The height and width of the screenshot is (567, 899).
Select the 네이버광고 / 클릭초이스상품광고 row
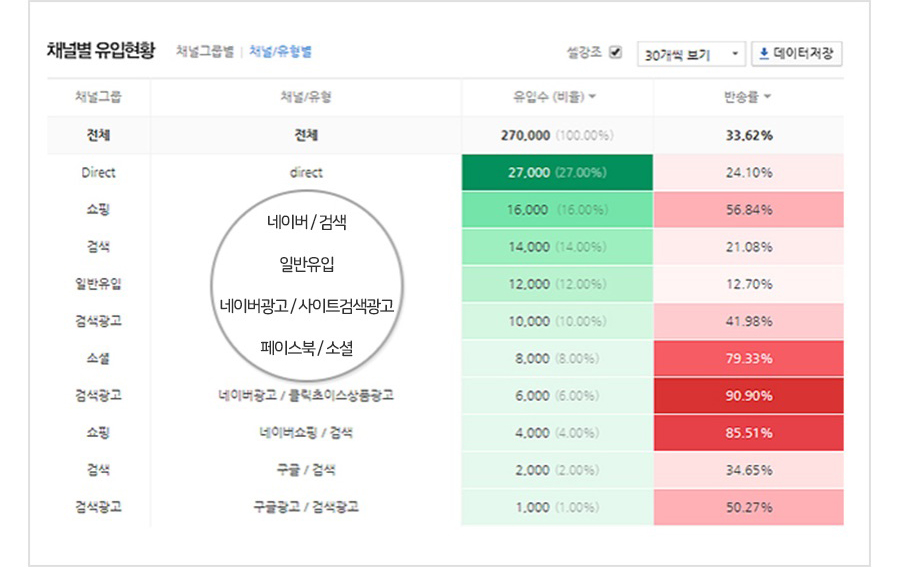click(x=306, y=395)
